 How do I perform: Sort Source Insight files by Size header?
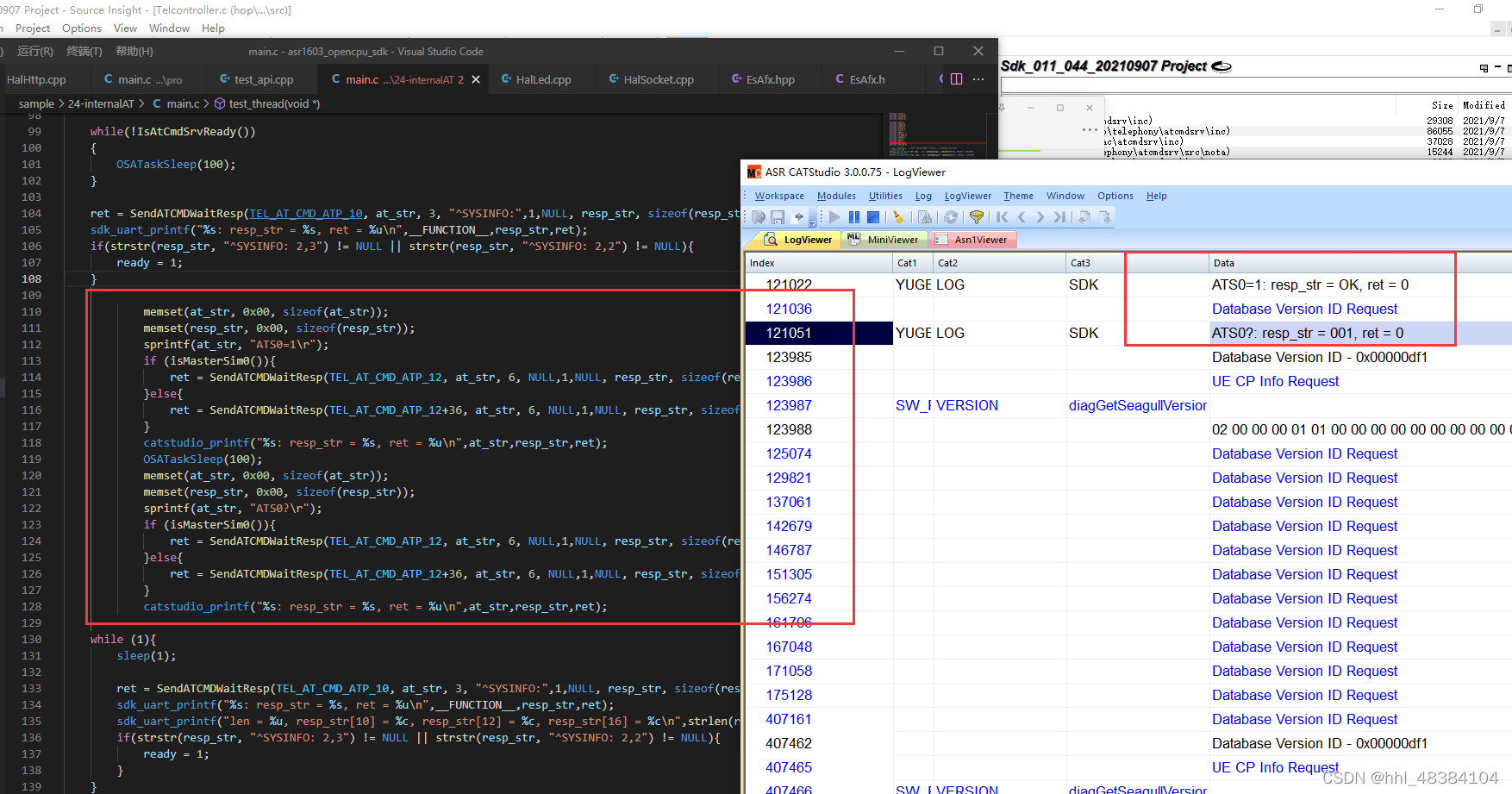click(x=1442, y=105)
